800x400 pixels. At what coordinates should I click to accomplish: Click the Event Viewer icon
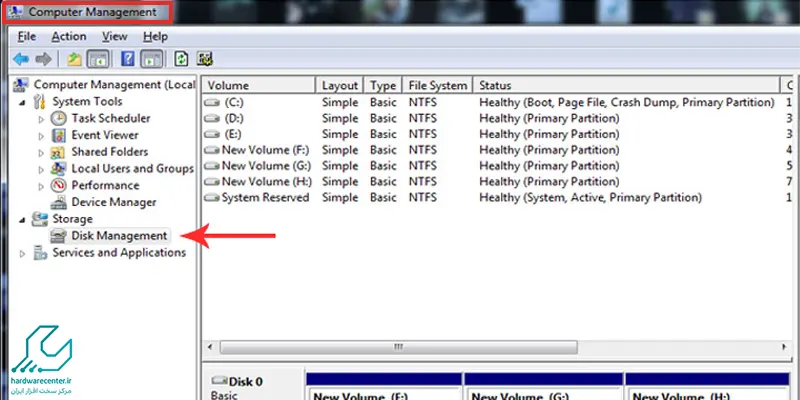tap(59, 135)
